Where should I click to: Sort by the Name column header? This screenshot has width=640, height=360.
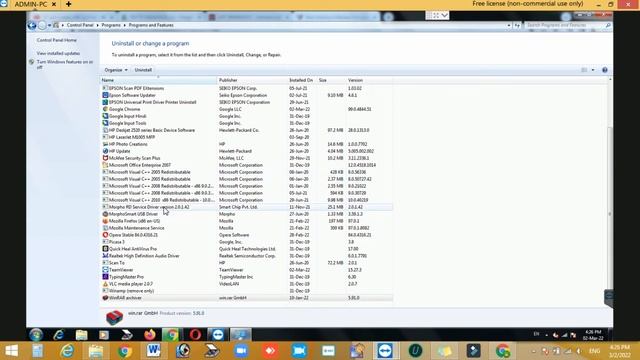[x=159, y=80]
